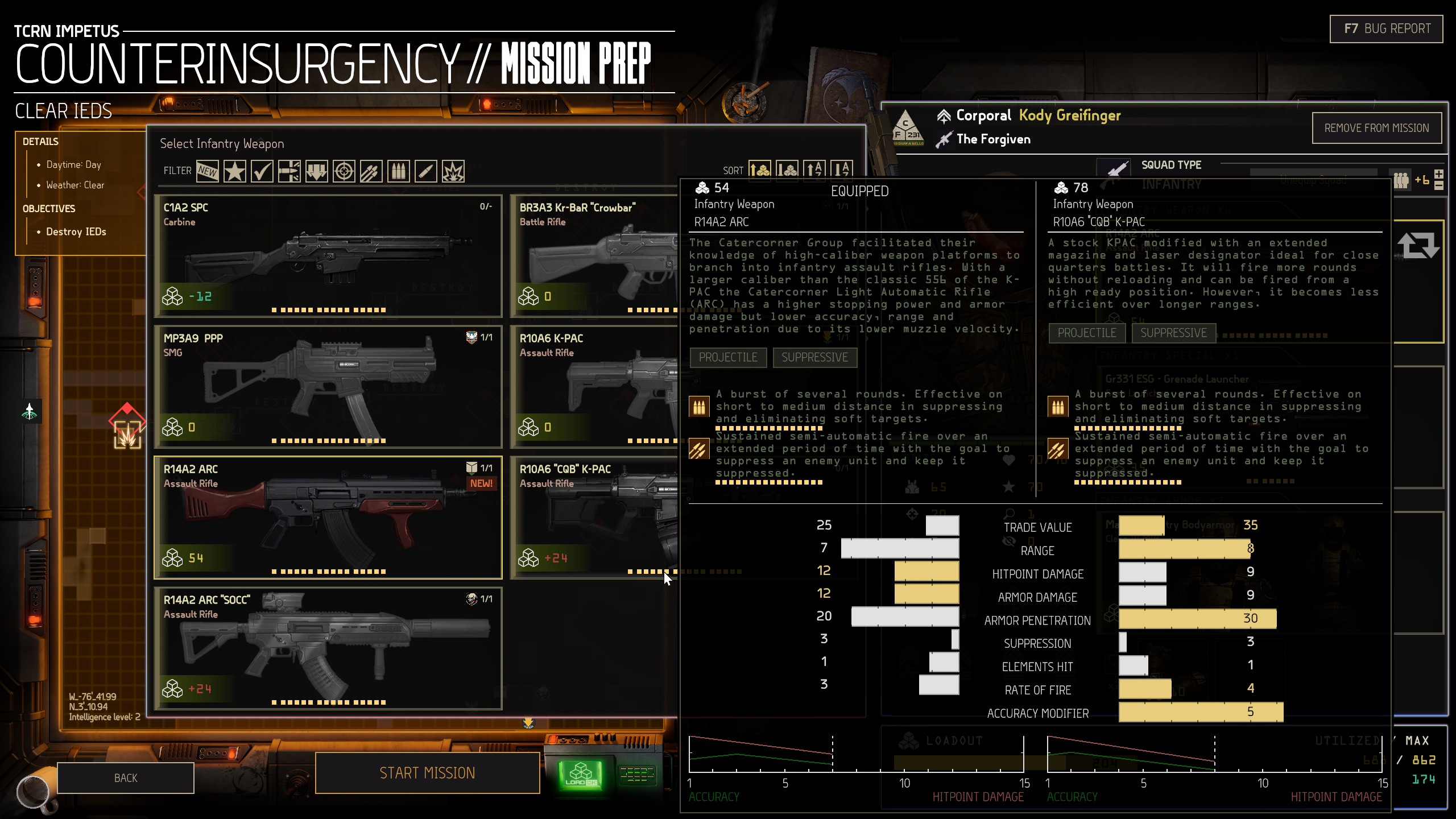This screenshot has height=819, width=1456.
Task: Sort by supply cost ascending
Action: 760,169
